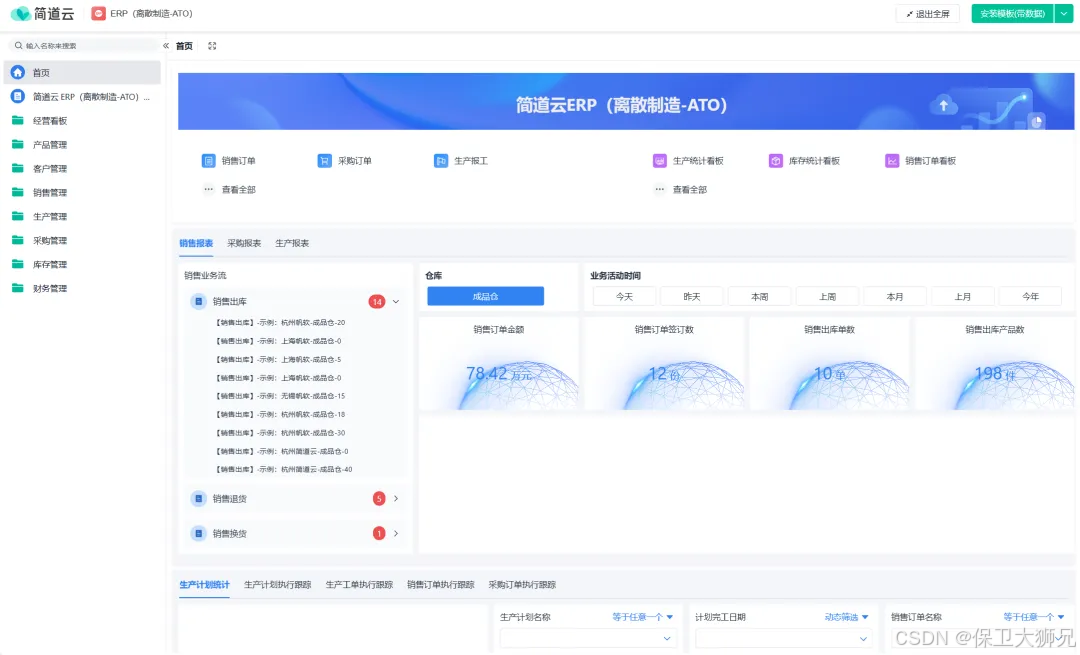Open the 销售管理 folder
This screenshot has width=1080, height=655.
coord(18,192)
